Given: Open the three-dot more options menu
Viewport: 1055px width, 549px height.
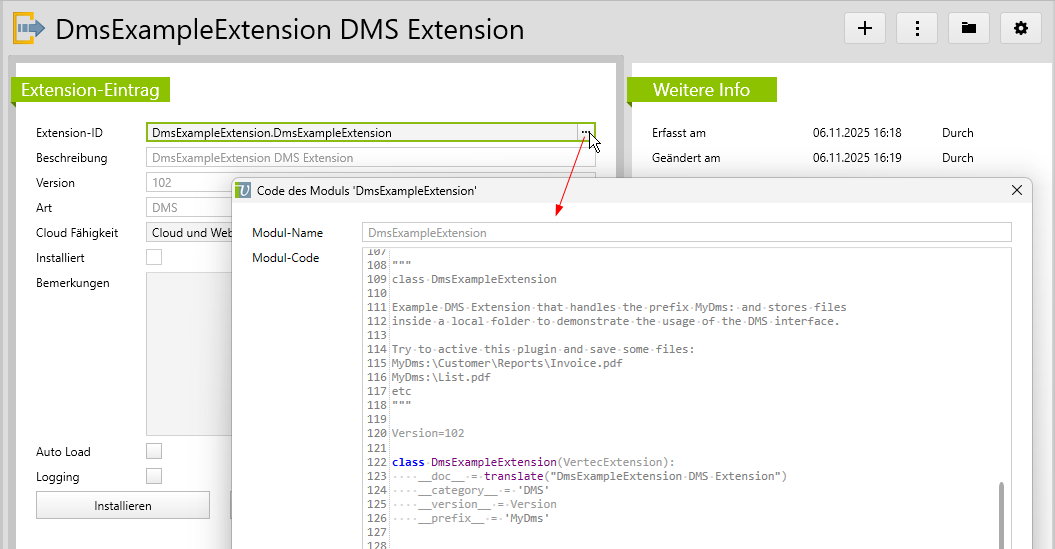Looking at the screenshot, I should tap(917, 28).
